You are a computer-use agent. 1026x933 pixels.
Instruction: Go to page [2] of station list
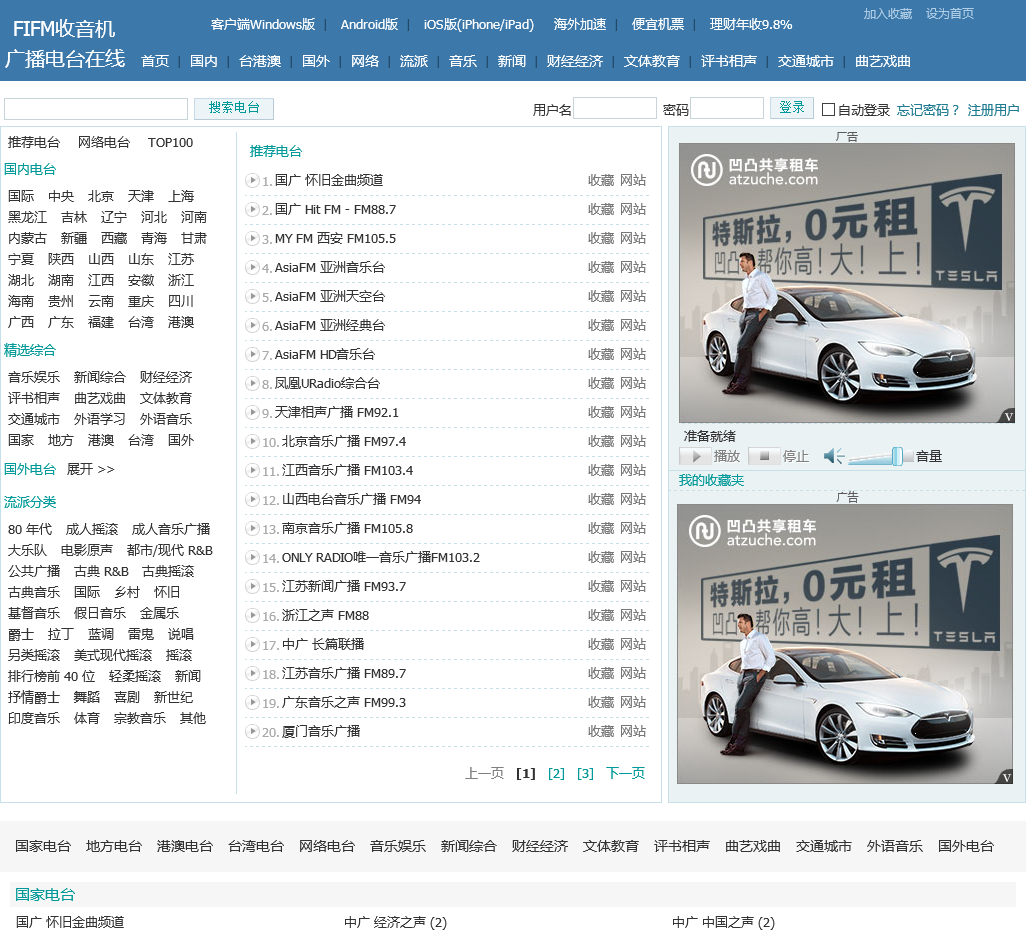(x=556, y=773)
